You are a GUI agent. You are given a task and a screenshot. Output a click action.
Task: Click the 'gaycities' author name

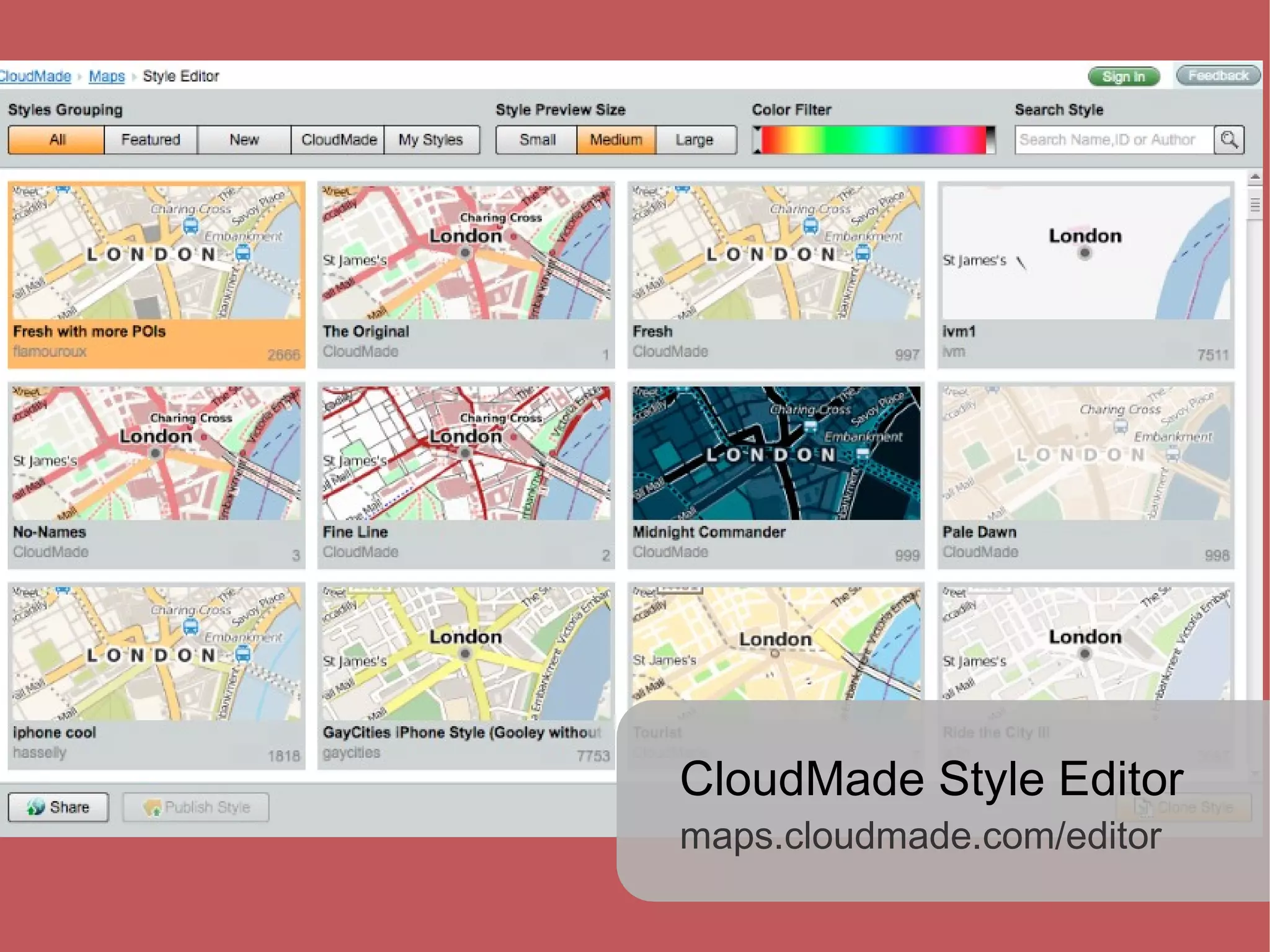point(351,753)
